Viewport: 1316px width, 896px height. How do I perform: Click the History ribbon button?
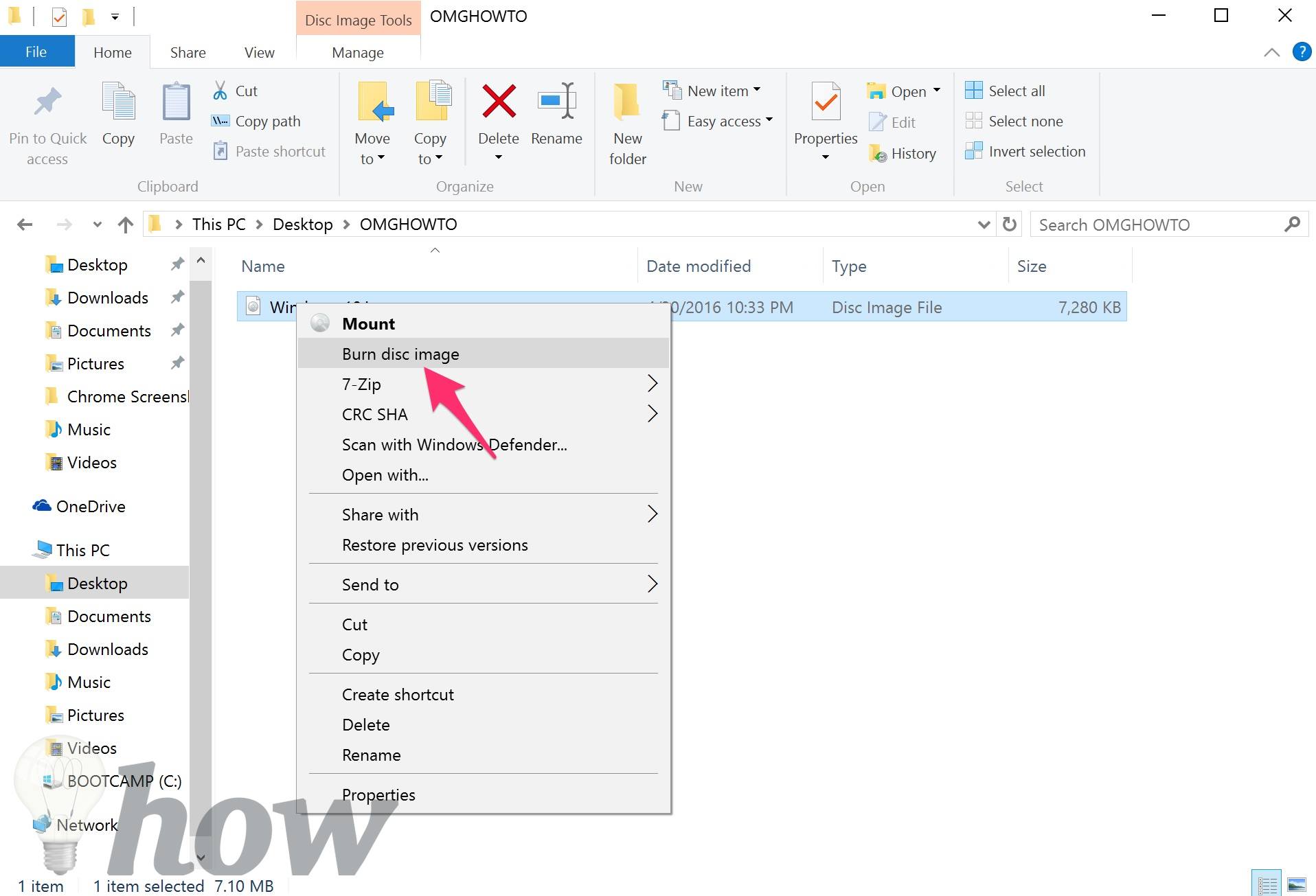tap(902, 153)
